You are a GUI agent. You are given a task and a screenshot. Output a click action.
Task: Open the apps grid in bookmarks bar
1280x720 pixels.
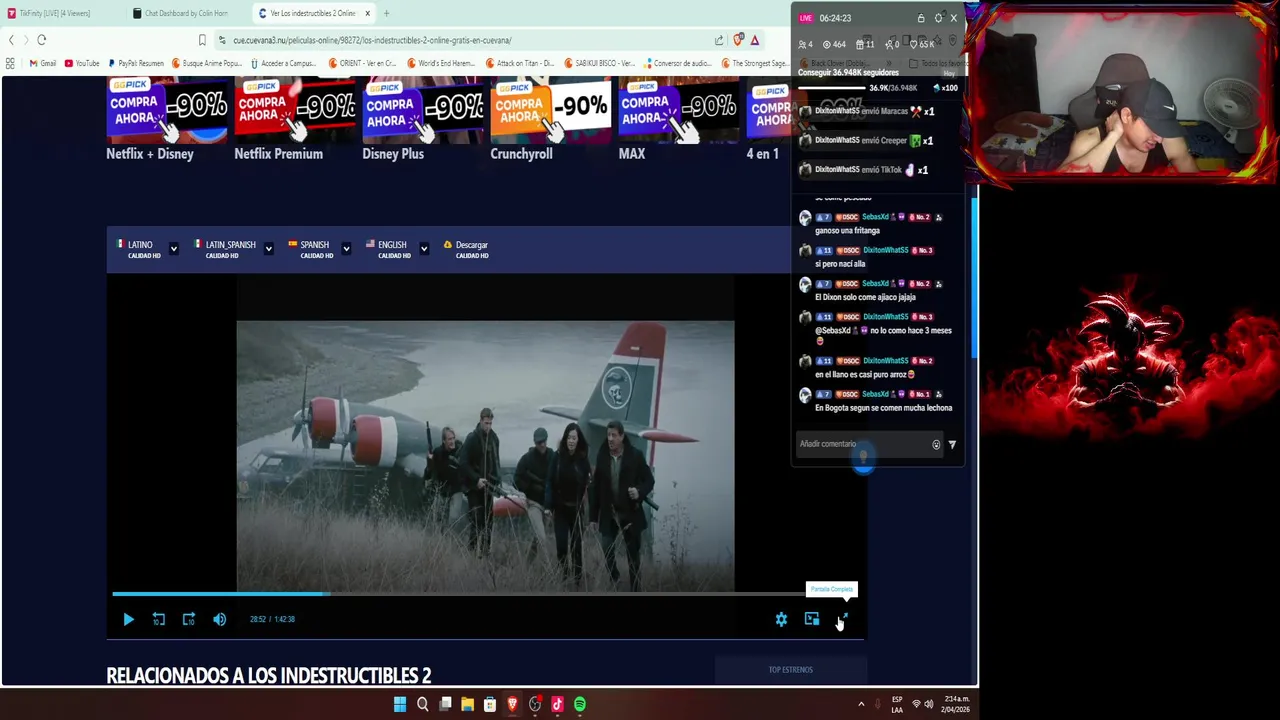10,63
